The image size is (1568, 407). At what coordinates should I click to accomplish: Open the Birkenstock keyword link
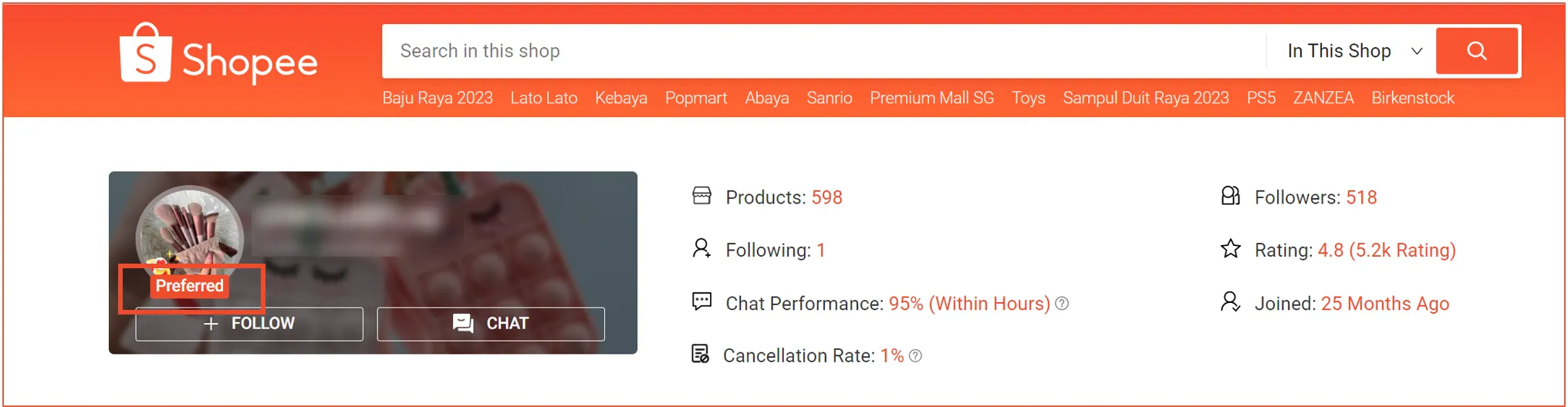[1413, 98]
